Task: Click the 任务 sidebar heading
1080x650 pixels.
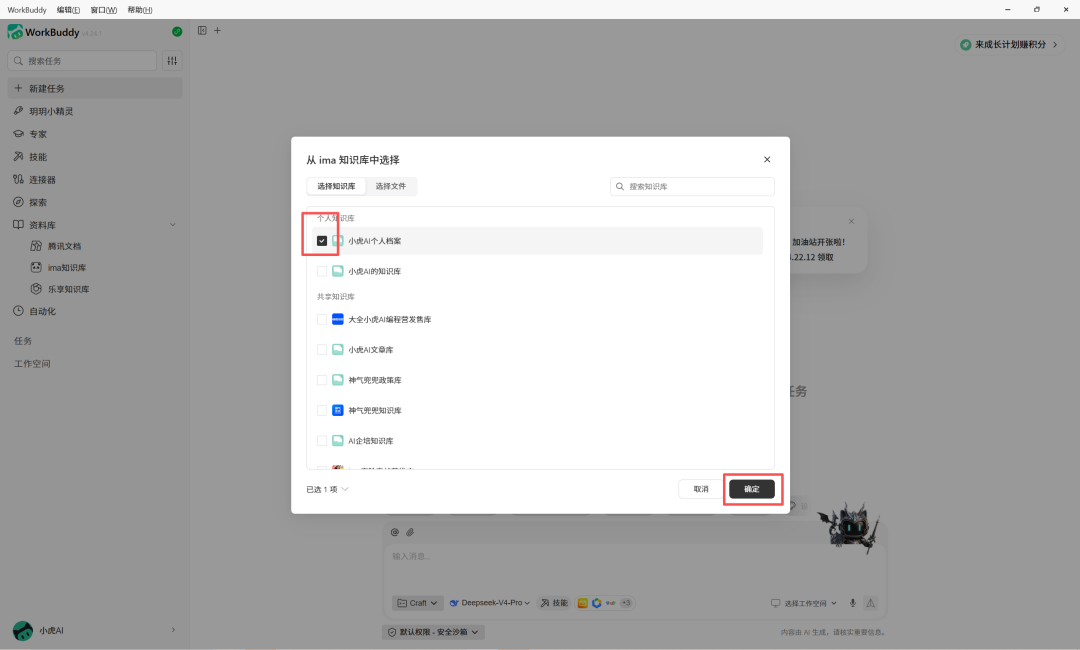Action: pyautogui.click(x=23, y=341)
